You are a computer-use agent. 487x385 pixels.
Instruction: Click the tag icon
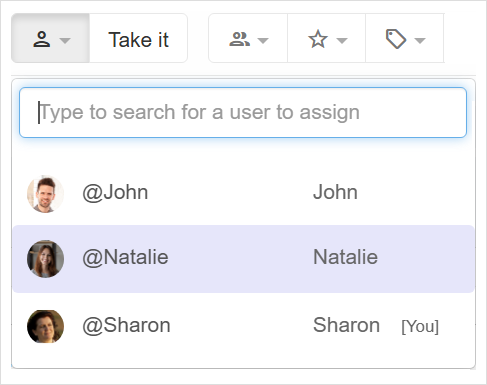[396, 39]
